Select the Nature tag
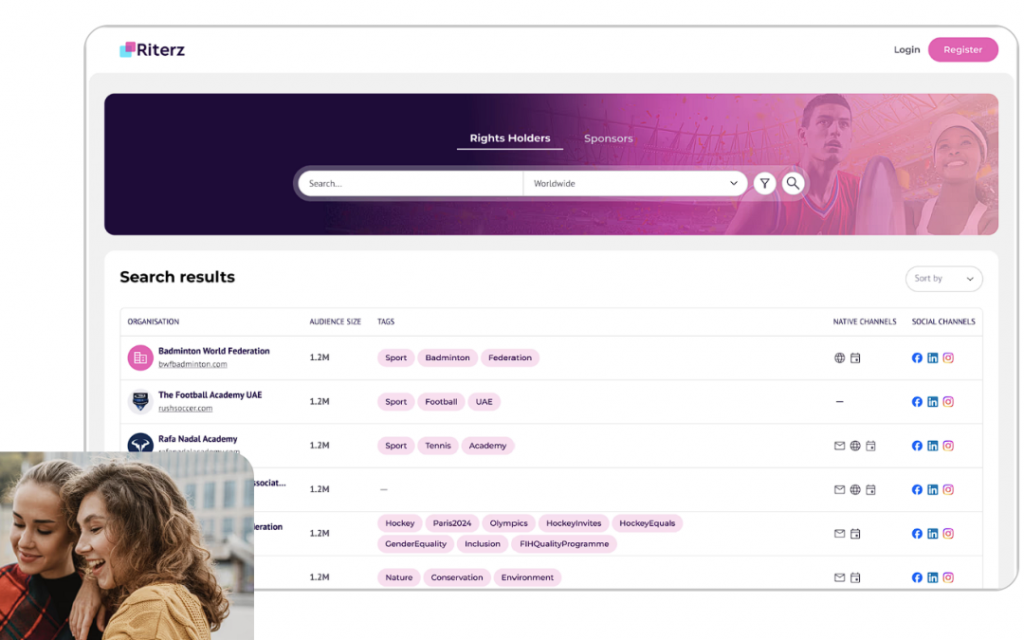Image resolution: width=1024 pixels, height=640 pixels. point(399,577)
